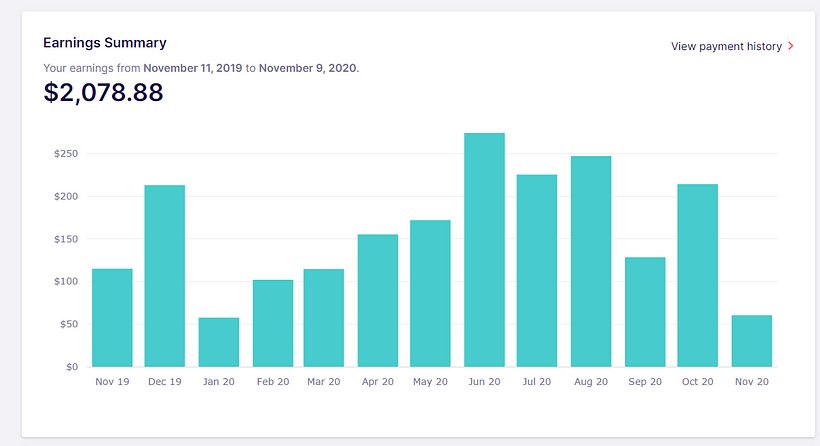The height and width of the screenshot is (446, 820).
Task: Click the Jan 20 earnings bar
Action: pos(218,342)
